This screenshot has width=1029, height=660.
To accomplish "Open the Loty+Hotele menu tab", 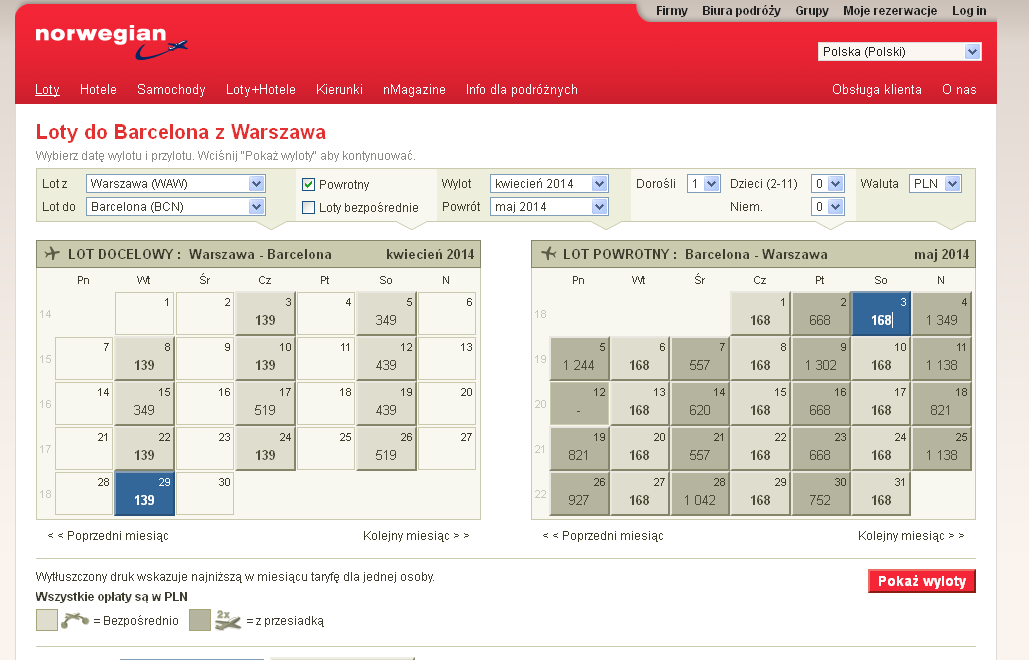I will pyautogui.click(x=261, y=89).
